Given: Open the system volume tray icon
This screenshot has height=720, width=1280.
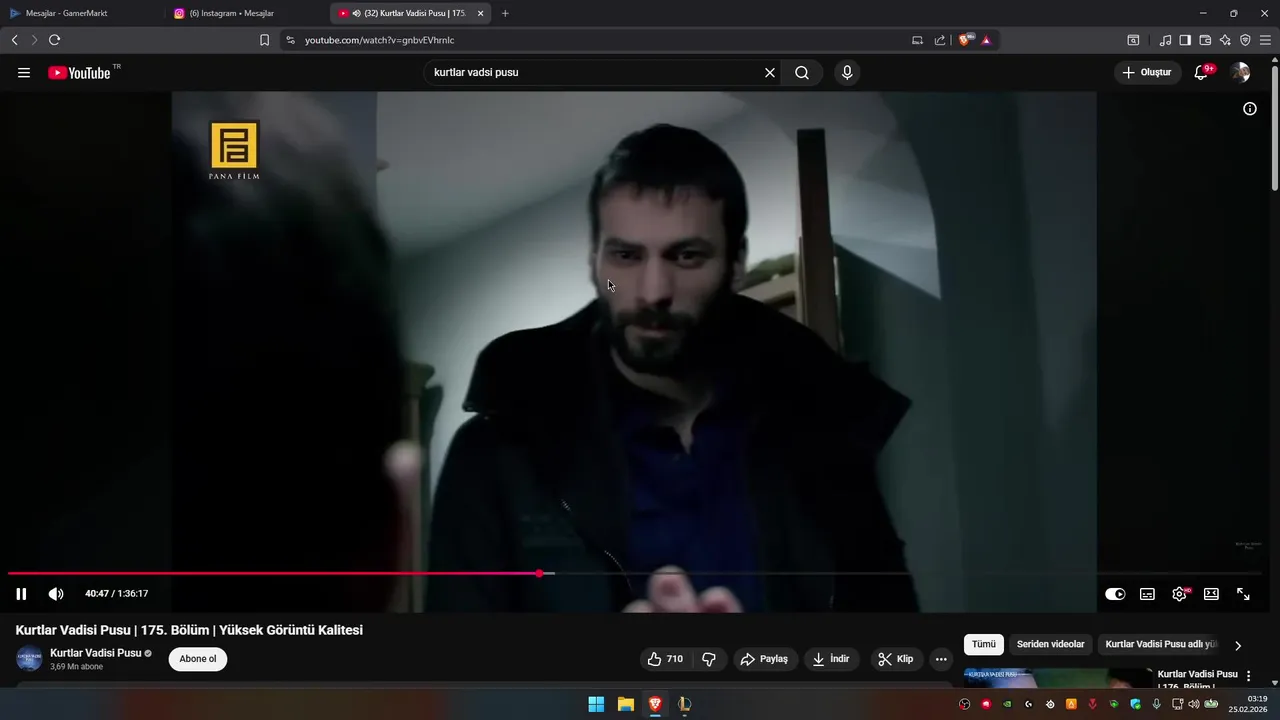Looking at the screenshot, I should pyautogui.click(x=1193, y=704).
